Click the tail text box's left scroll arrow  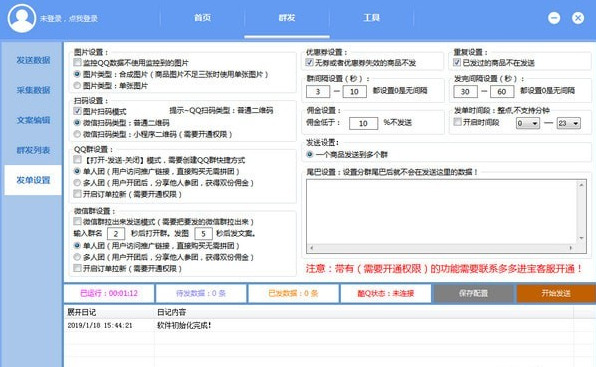(x=312, y=248)
